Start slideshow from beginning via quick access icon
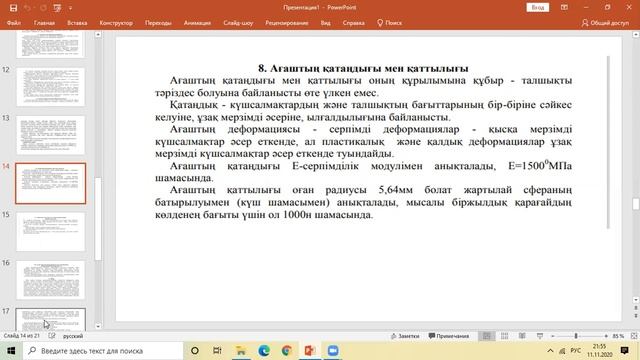Image resolution: width=640 pixels, height=360 pixels. click(58, 8)
